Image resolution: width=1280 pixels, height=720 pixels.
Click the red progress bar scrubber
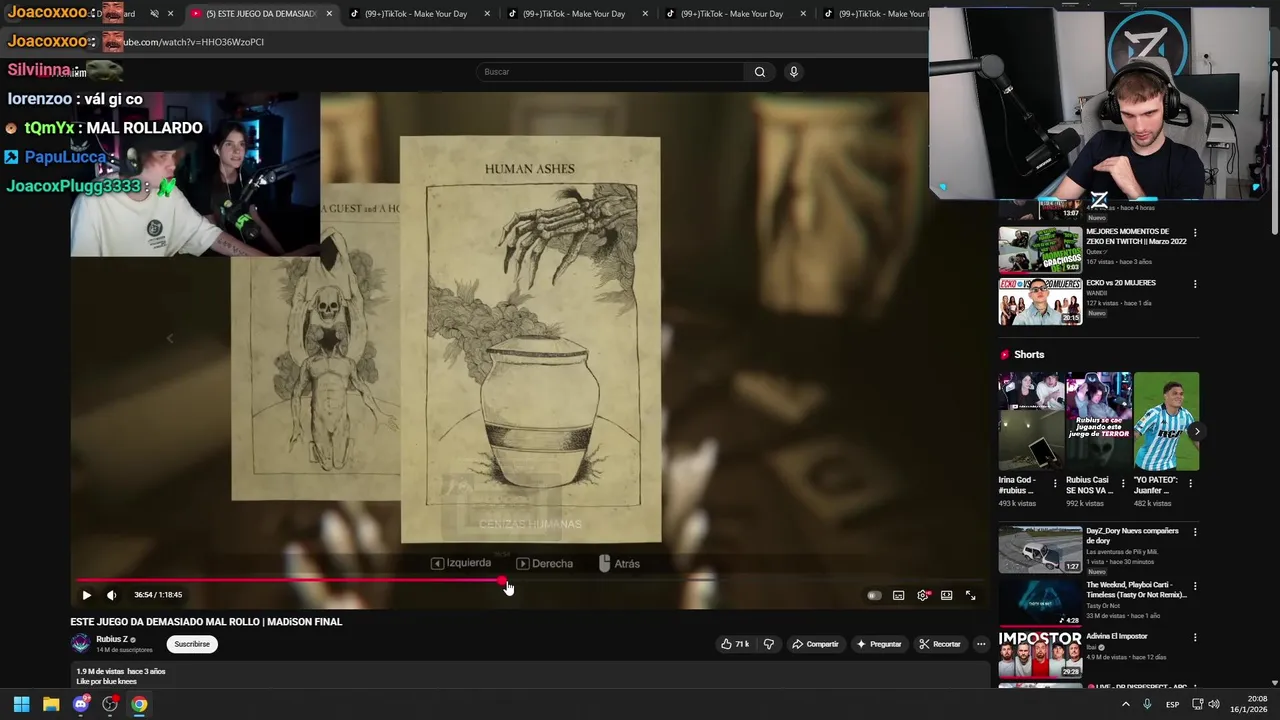click(x=503, y=580)
